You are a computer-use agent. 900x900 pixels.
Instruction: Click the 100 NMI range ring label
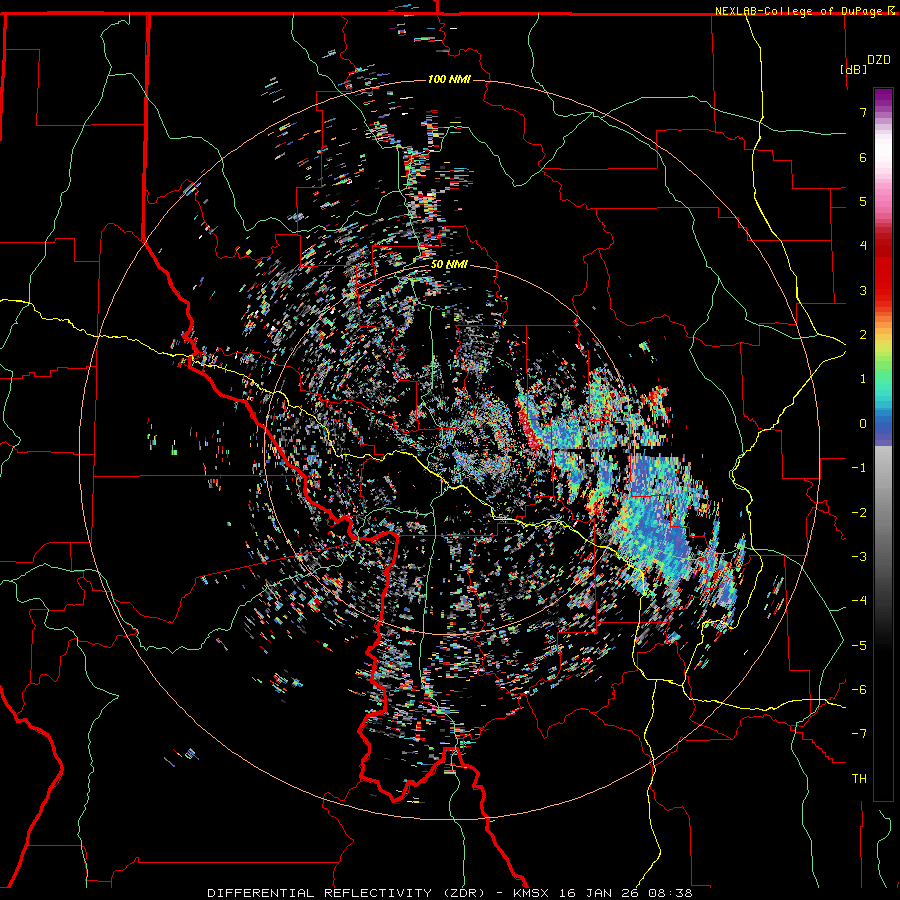click(449, 79)
